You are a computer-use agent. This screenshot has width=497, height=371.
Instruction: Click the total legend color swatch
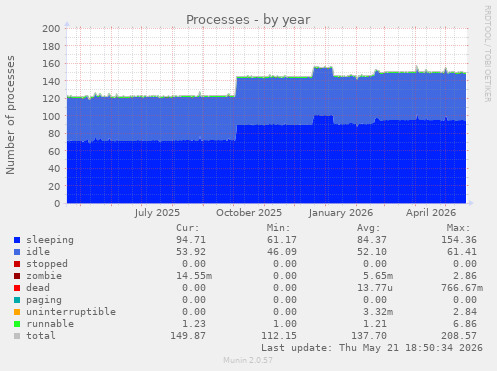pyautogui.click(x=17, y=336)
